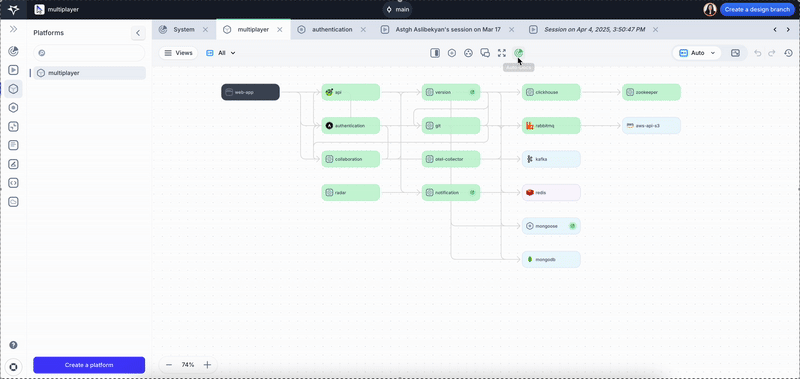Open the components hexagon icon in sidebar

pos(14,108)
